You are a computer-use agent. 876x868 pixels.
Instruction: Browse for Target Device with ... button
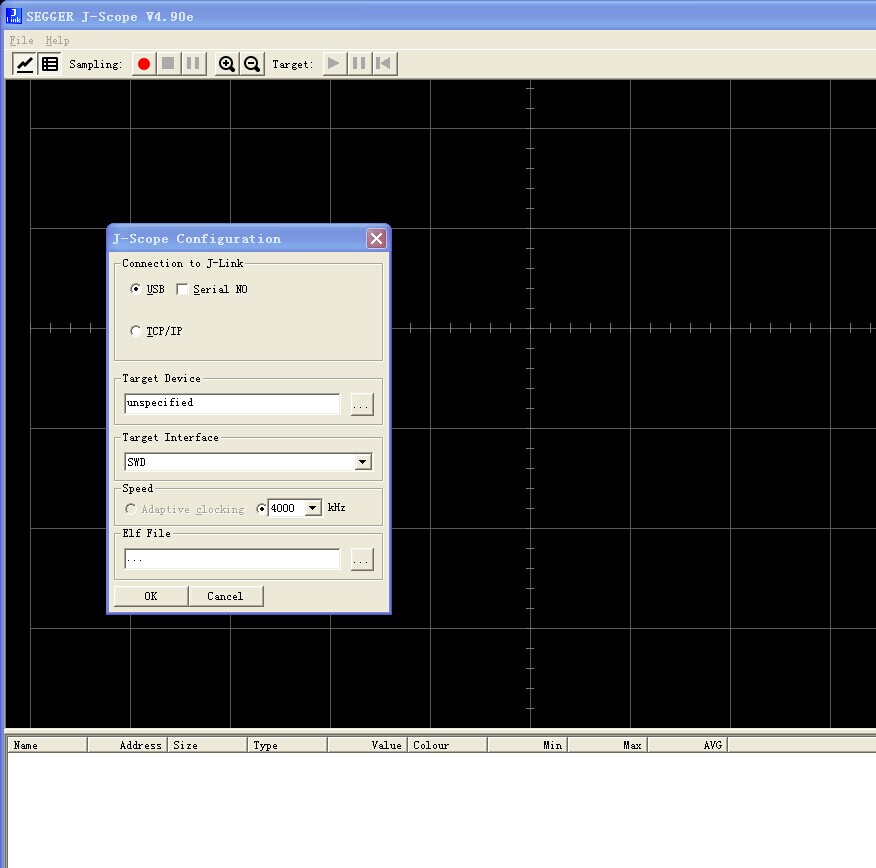[x=362, y=404]
